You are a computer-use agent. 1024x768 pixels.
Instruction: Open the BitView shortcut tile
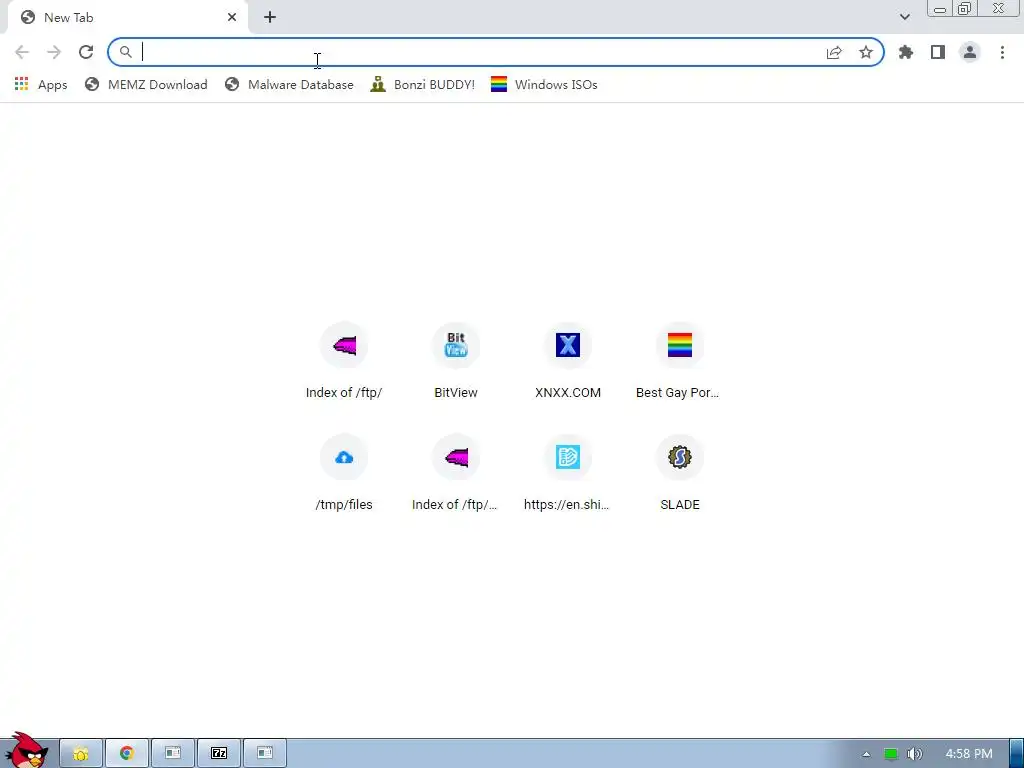(456, 360)
